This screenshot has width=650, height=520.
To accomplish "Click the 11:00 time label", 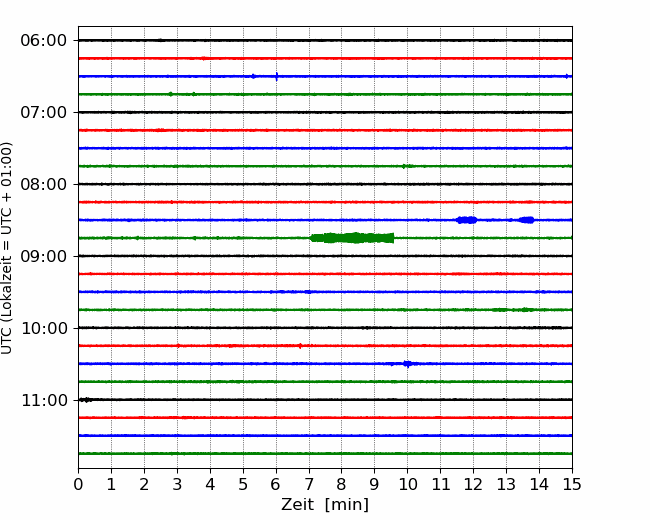I will click(44, 400).
